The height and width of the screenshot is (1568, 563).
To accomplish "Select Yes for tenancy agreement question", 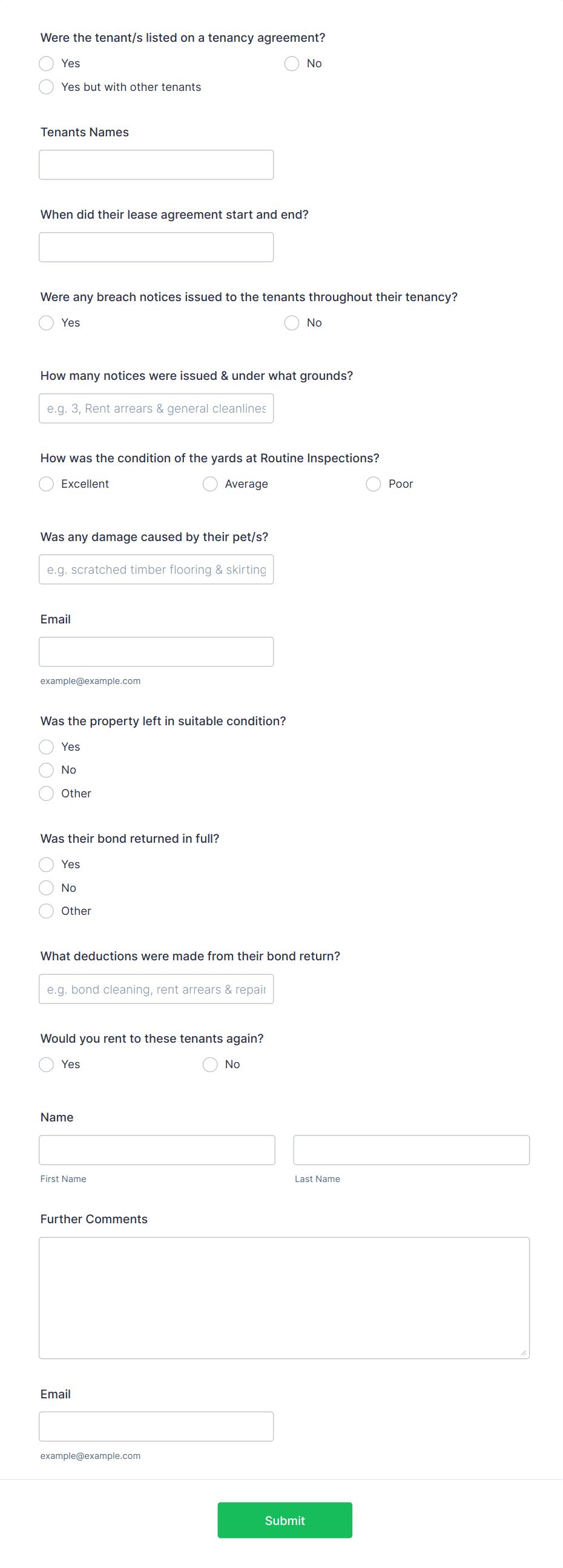I will (46, 62).
